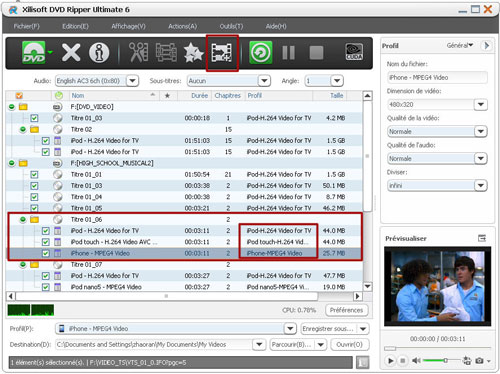Click the green status column header icon

[59, 96]
